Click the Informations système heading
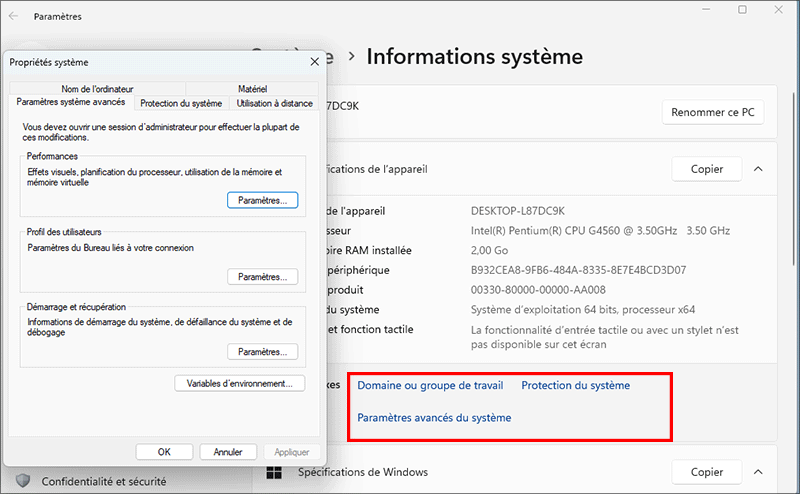 pyautogui.click(x=474, y=57)
